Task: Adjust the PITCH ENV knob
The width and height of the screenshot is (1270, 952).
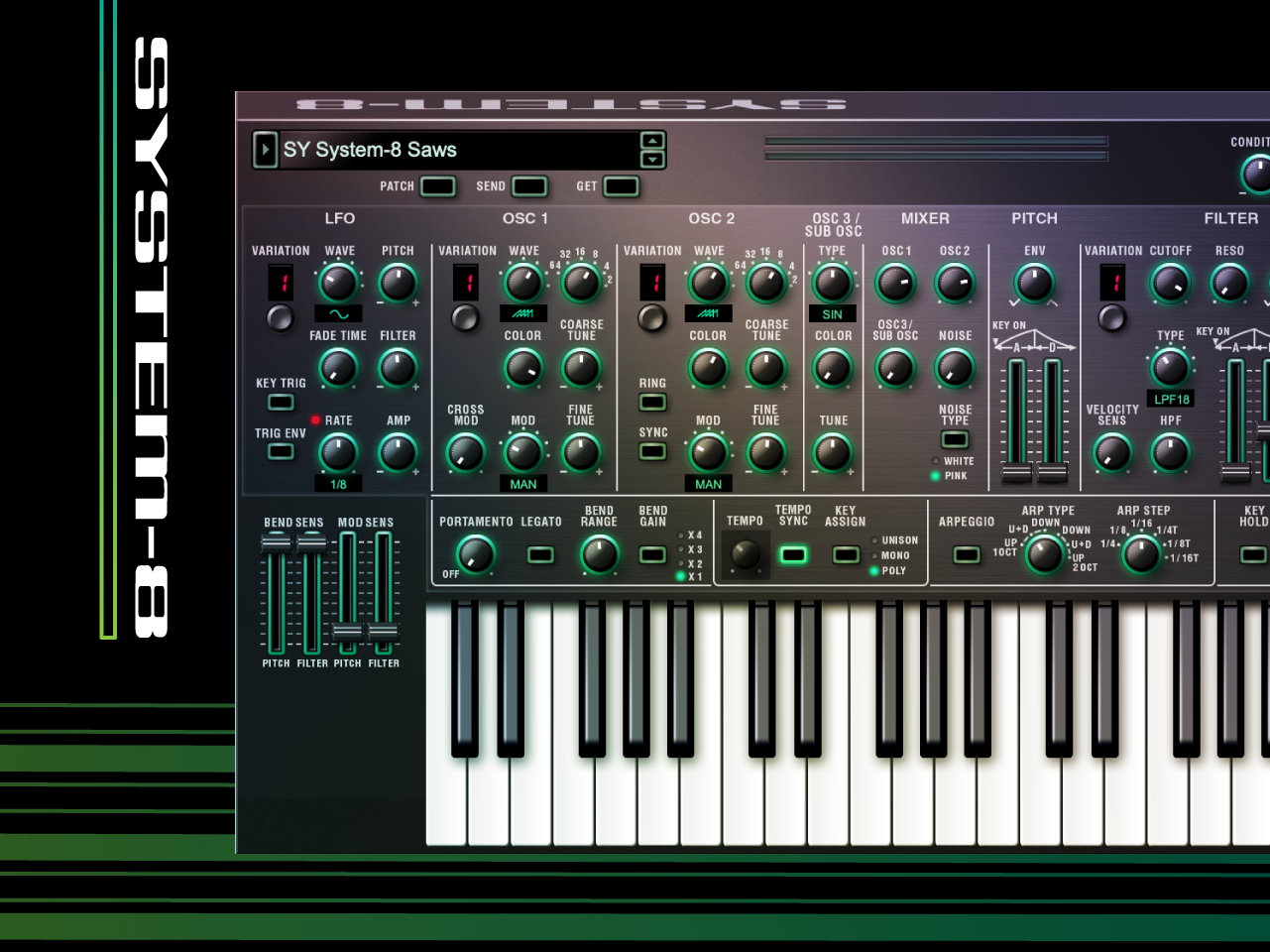Action: (1034, 284)
